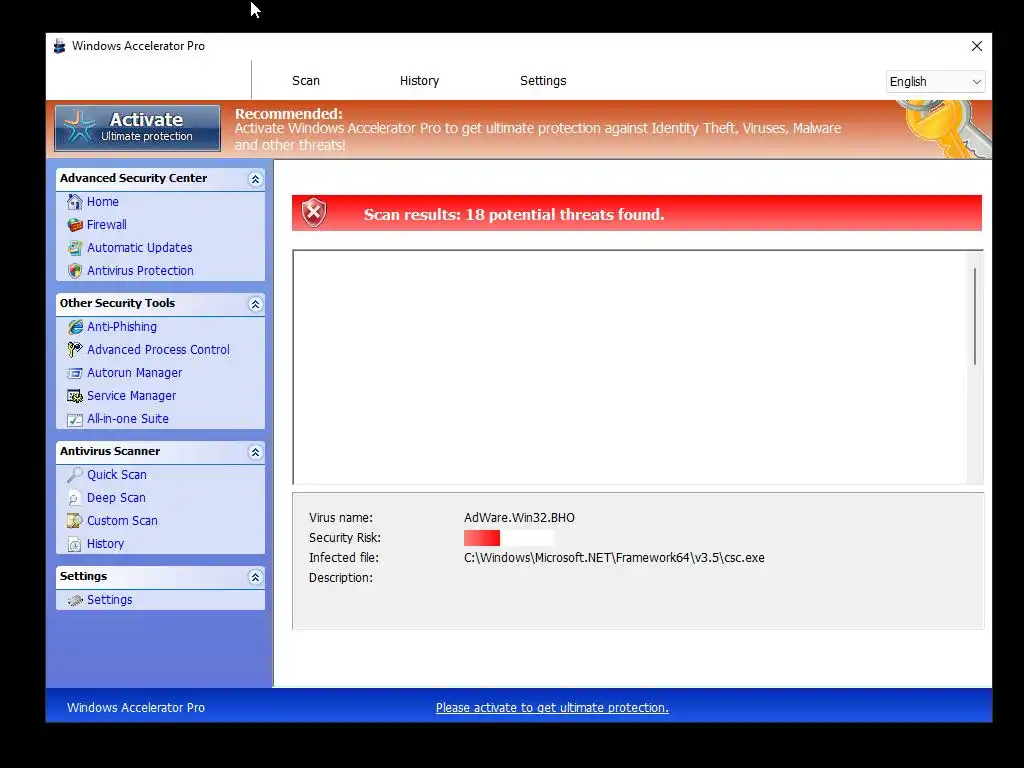Open Settings link in sidebar panel
1024x768 pixels.
[110, 600]
